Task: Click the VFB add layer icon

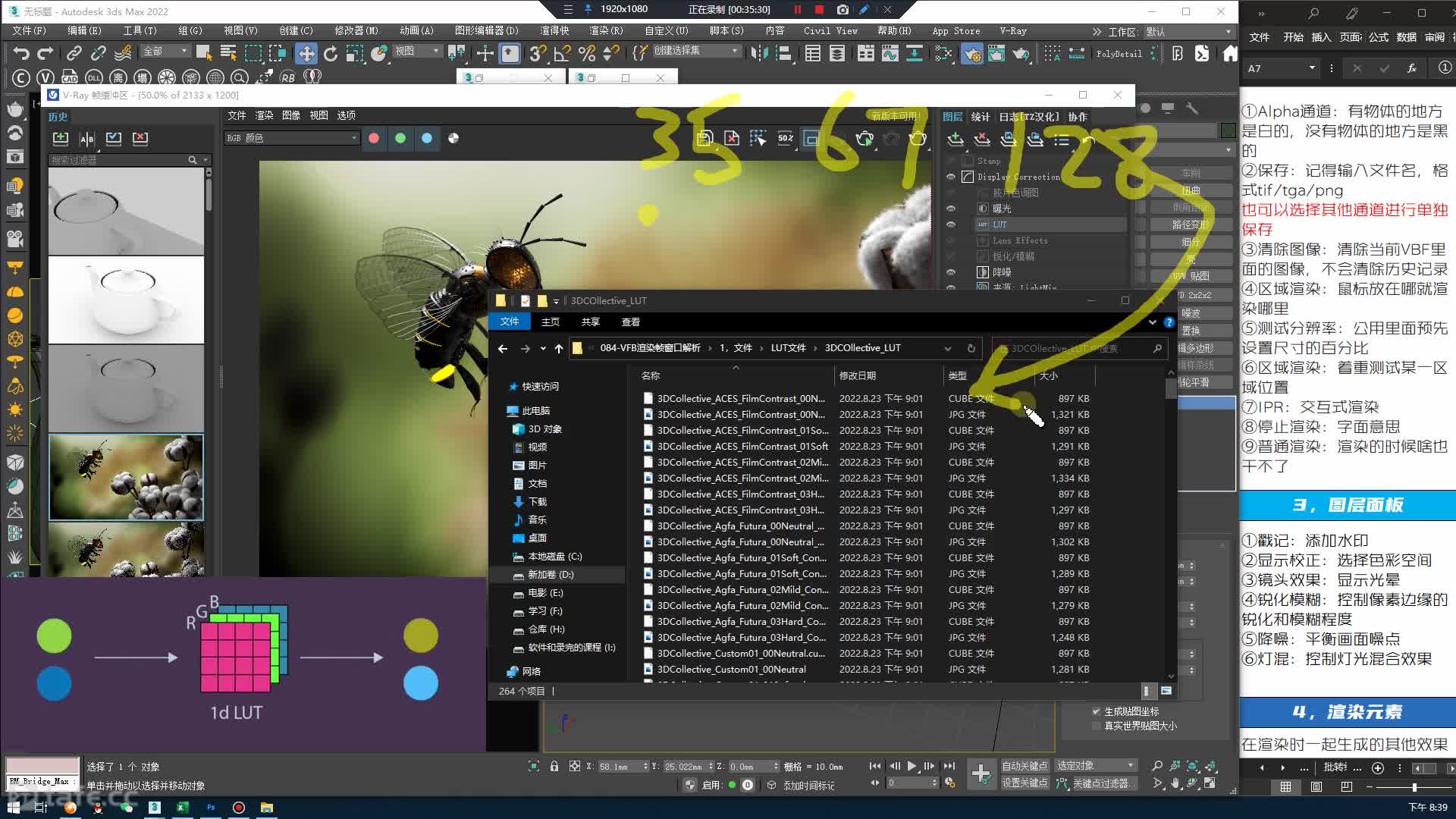Action: tap(955, 140)
